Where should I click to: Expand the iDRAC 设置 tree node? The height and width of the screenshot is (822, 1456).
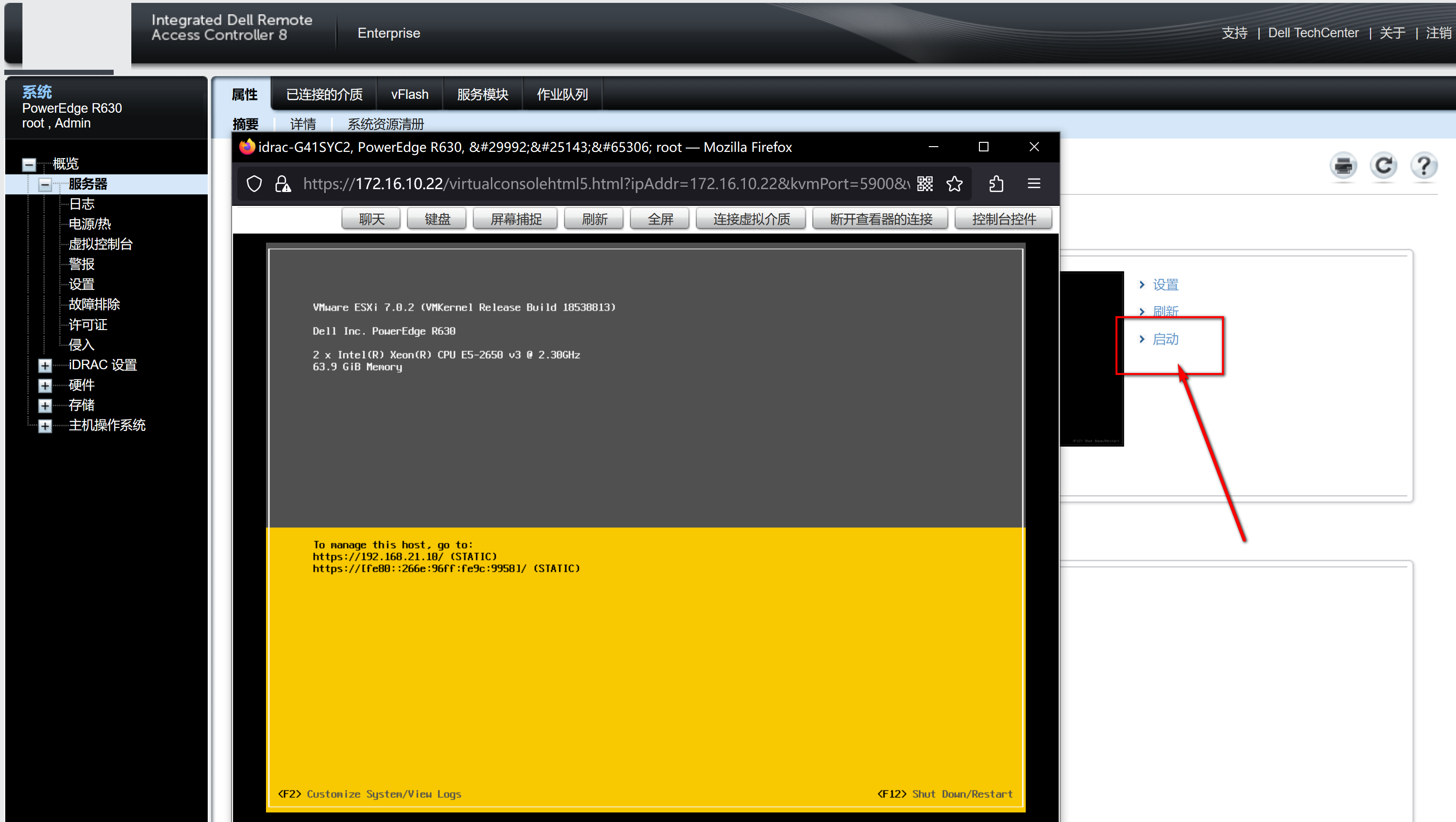click(x=45, y=366)
